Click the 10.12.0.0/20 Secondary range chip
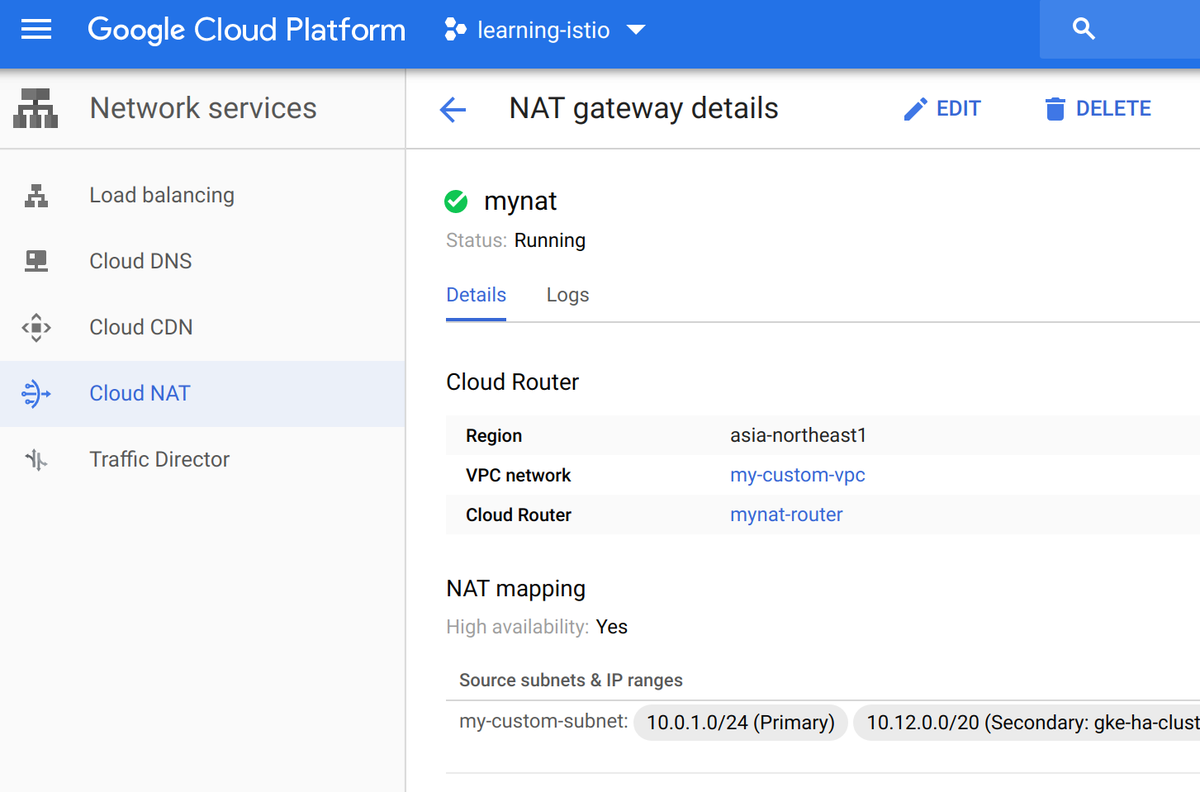Screen dimensions: 1200x792 [1026, 722]
